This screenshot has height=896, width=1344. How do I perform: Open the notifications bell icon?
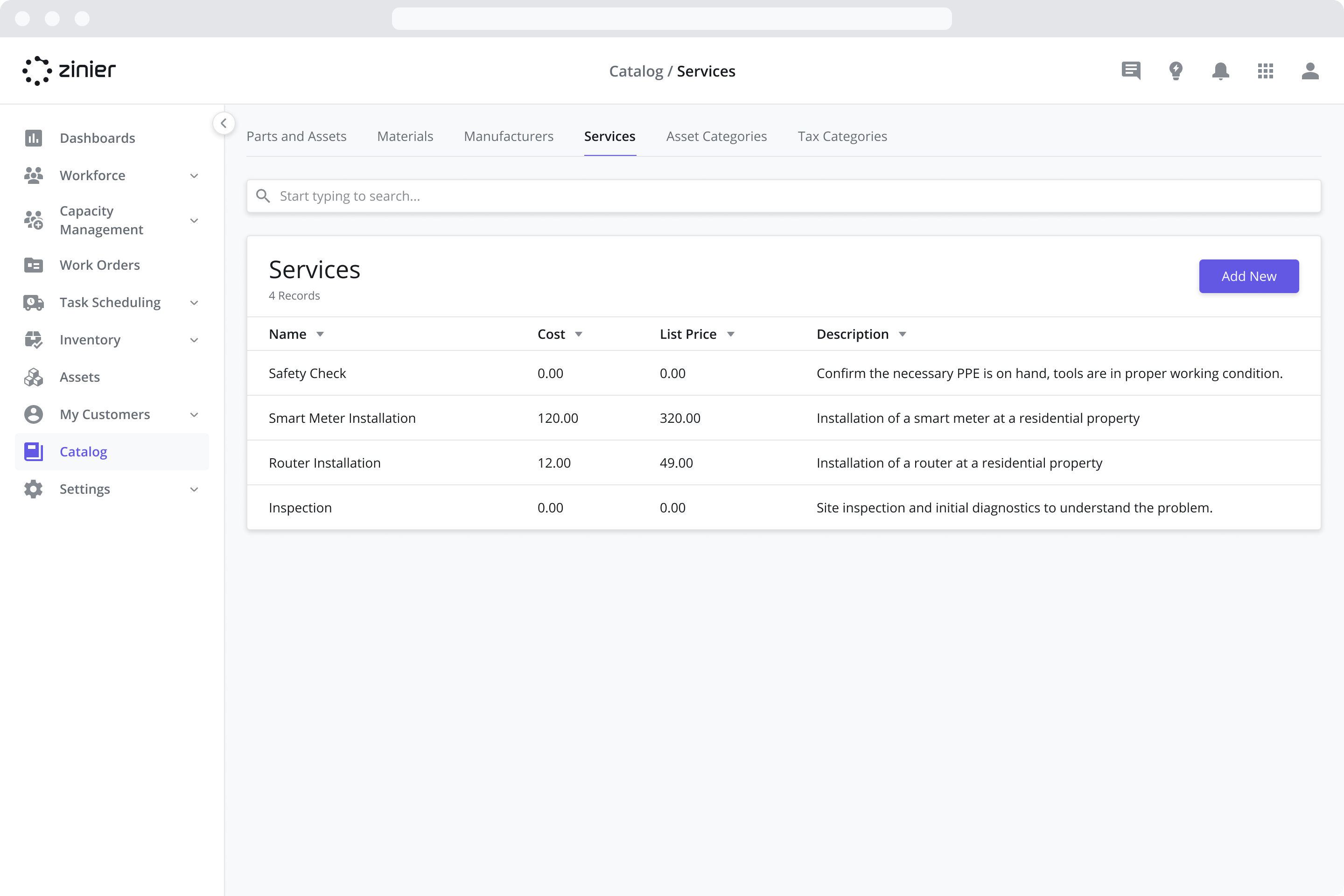(x=1221, y=71)
